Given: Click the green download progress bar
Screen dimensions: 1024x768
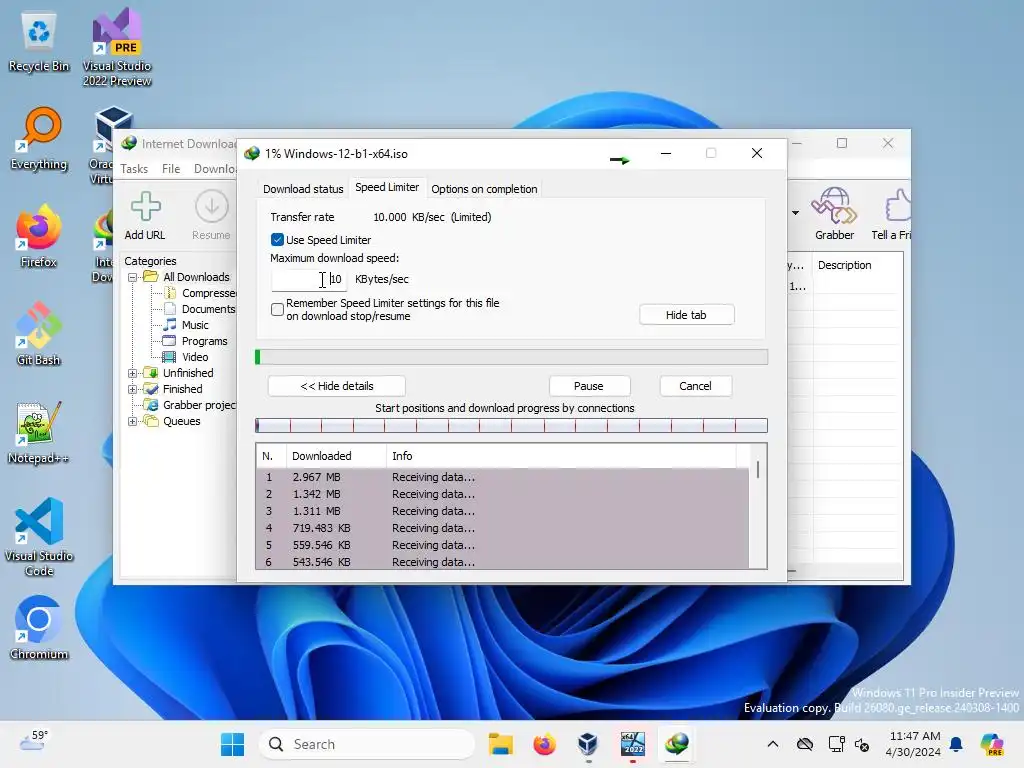Looking at the screenshot, I should [511, 357].
